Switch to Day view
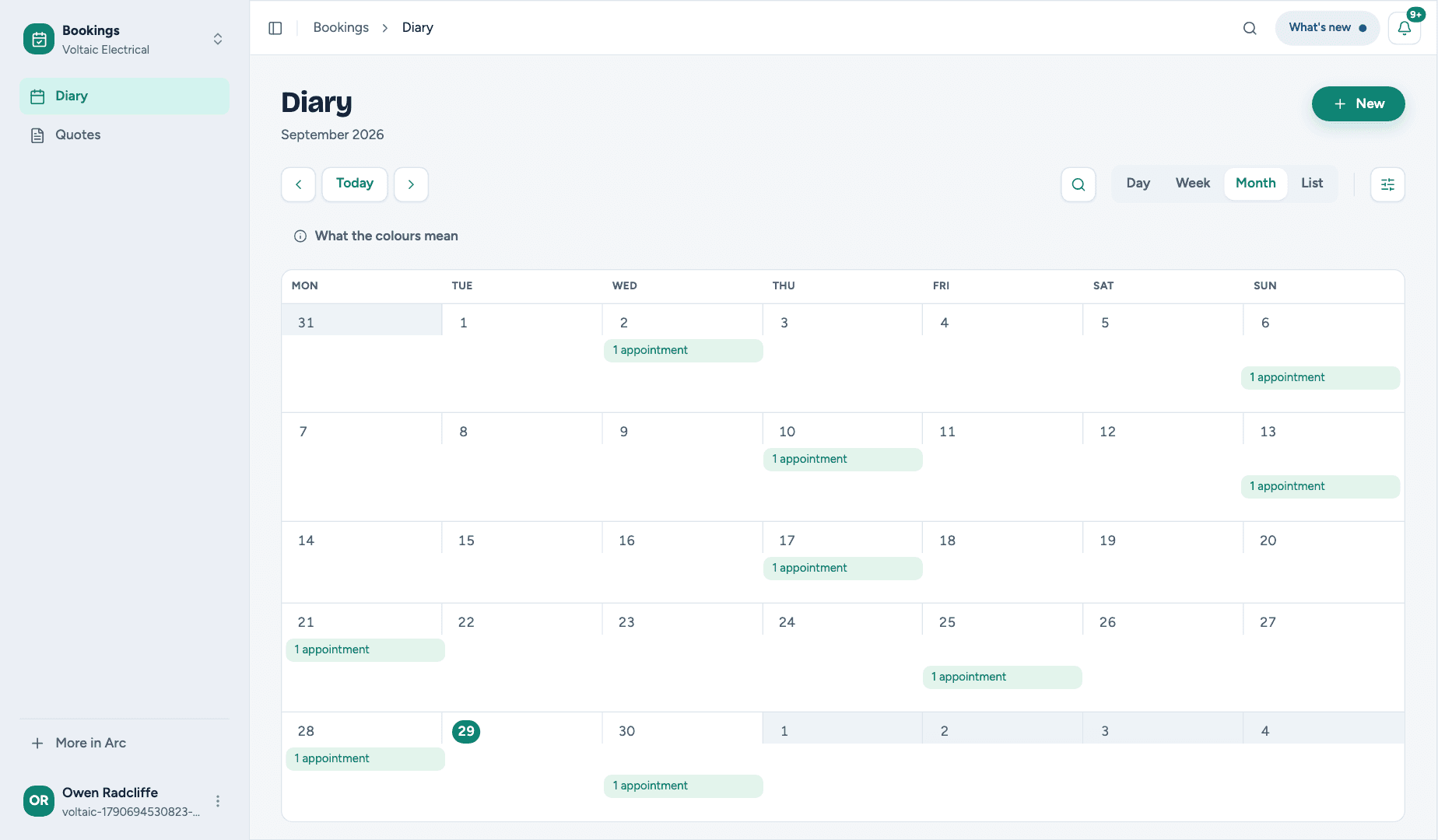The height and width of the screenshot is (840, 1438). click(x=1138, y=184)
